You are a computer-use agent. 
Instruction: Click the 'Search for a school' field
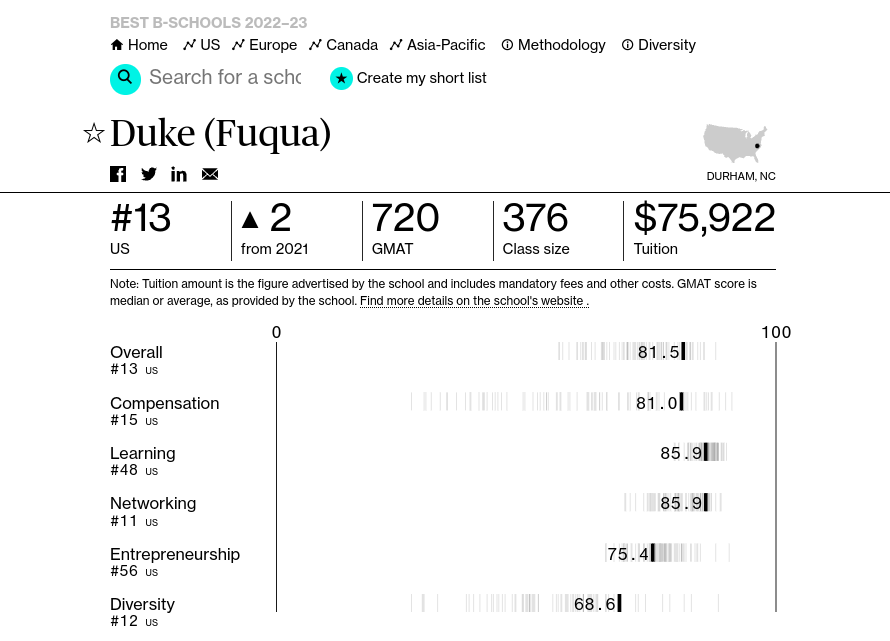pyautogui.click(x=225, y=78)
